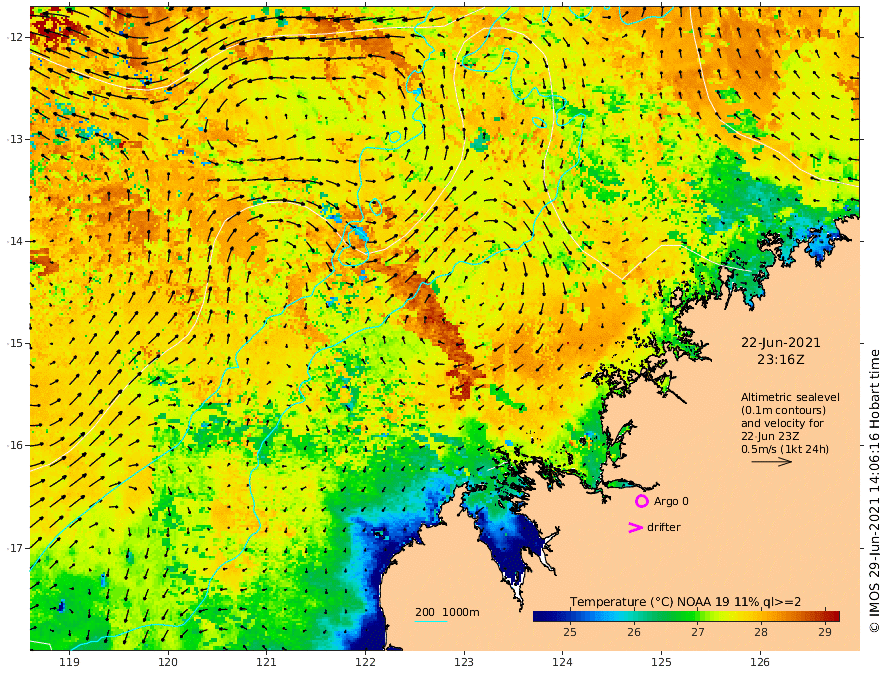Click the latitude axis label -15
Viewport: 880px width, 680px height.
point(15,343)
